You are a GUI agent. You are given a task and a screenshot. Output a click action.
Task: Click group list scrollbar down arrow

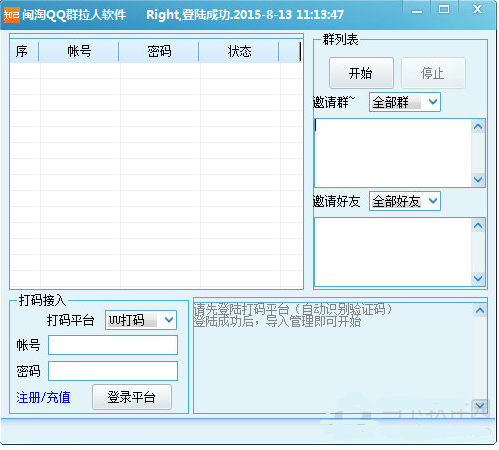point(478,179)
